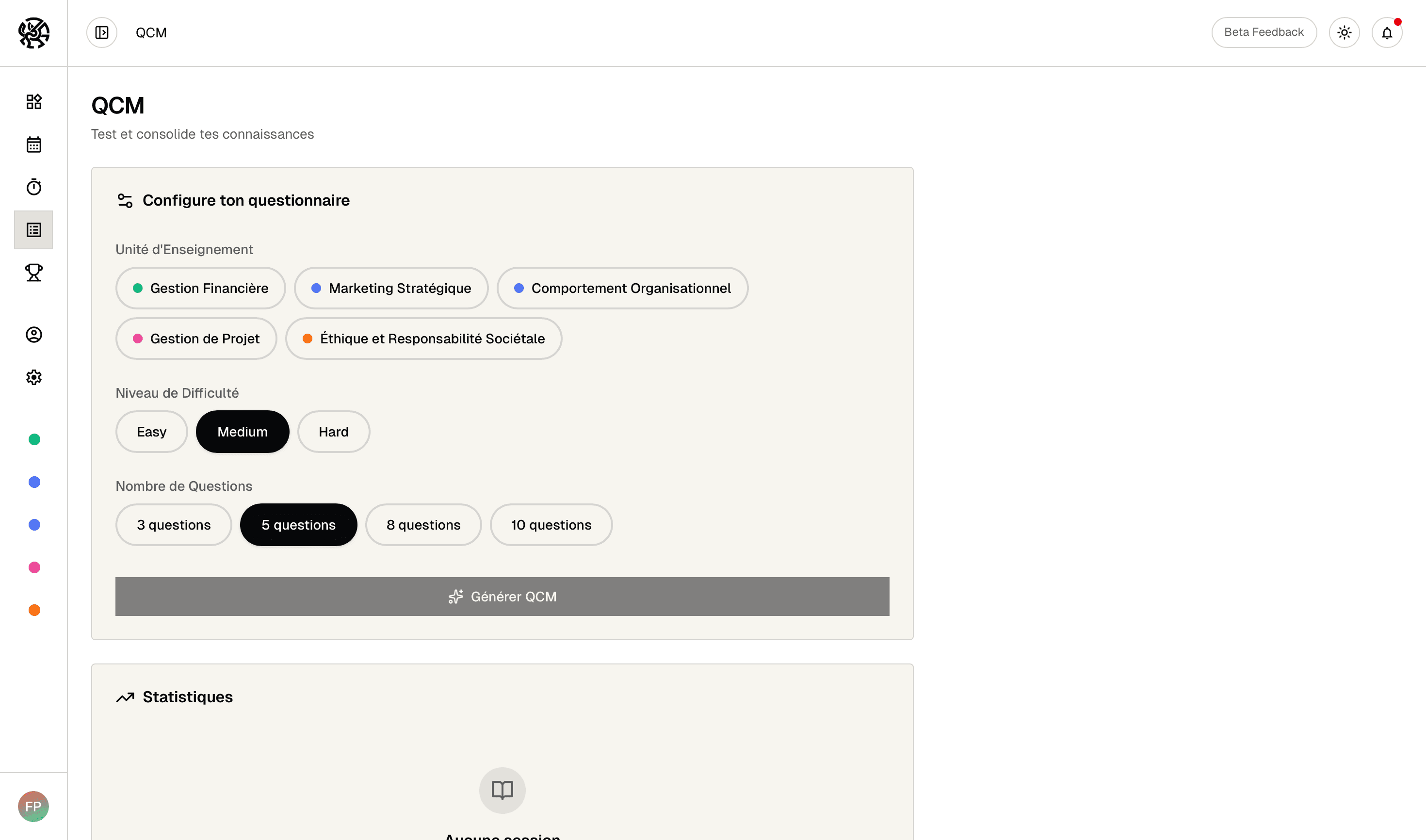
Task: Select Gestion Financière unit
Action: (x=200, y=289)
